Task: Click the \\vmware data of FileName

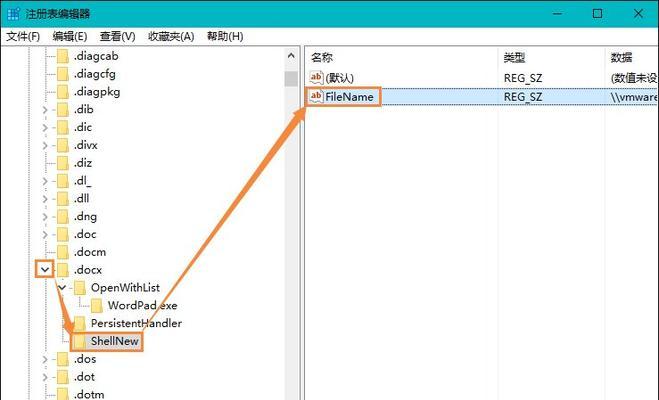Action: pyautogui.click(x=634, y=97)
